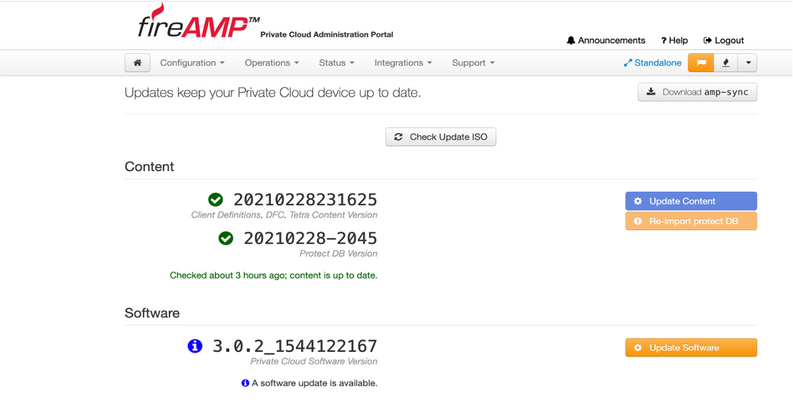
Task: Open the Status menu
Action: tap(336, 63)
